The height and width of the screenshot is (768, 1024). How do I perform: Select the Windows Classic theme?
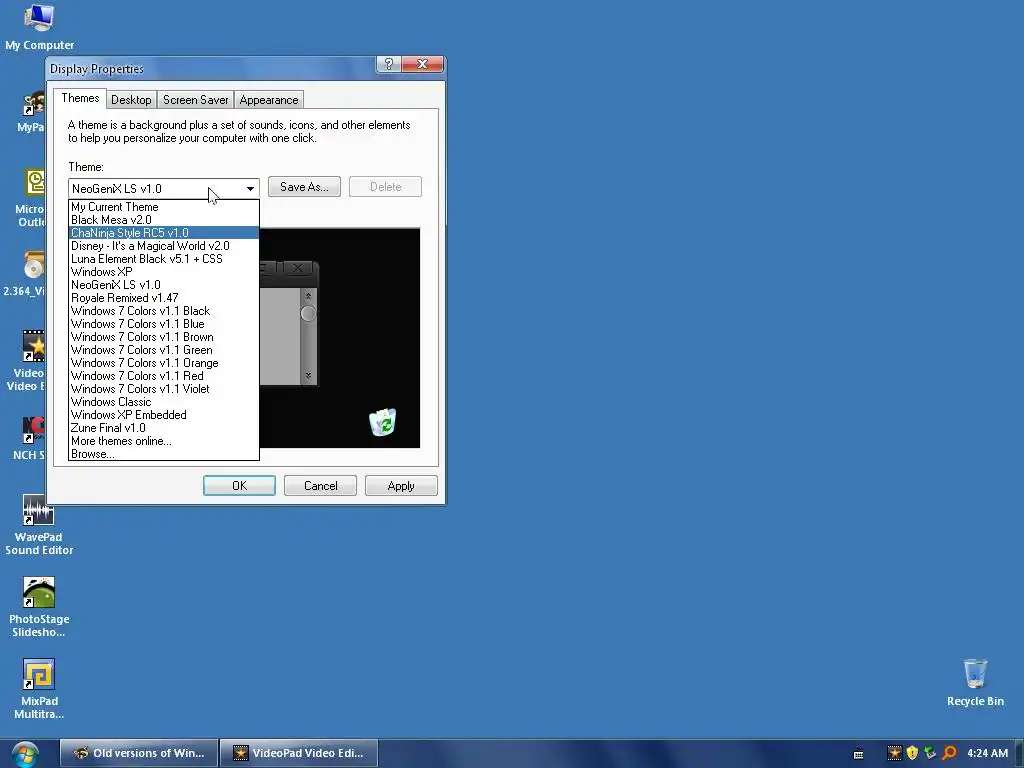(x=164, y=402)
